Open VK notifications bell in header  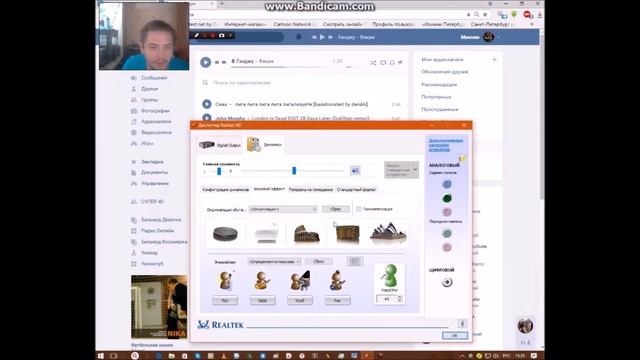298,37
